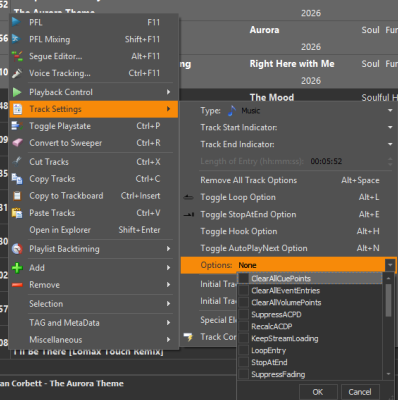Click the red minus Remove icon
The width and height of the screenshot is (398, 400).
(x=17, y=285)
